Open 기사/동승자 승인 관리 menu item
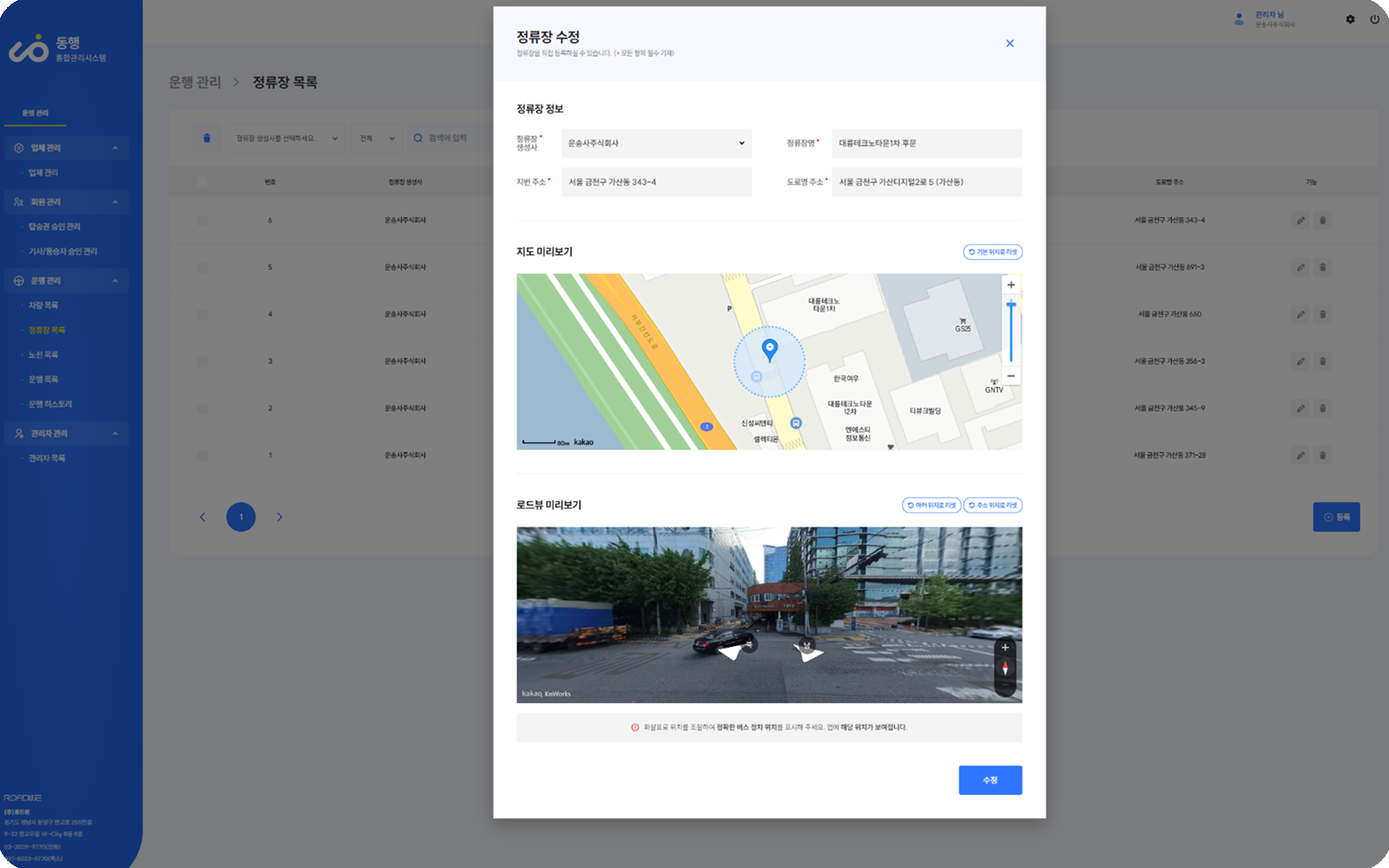The width and height of the screenshot is (1389, 868). tap(62, 251)
